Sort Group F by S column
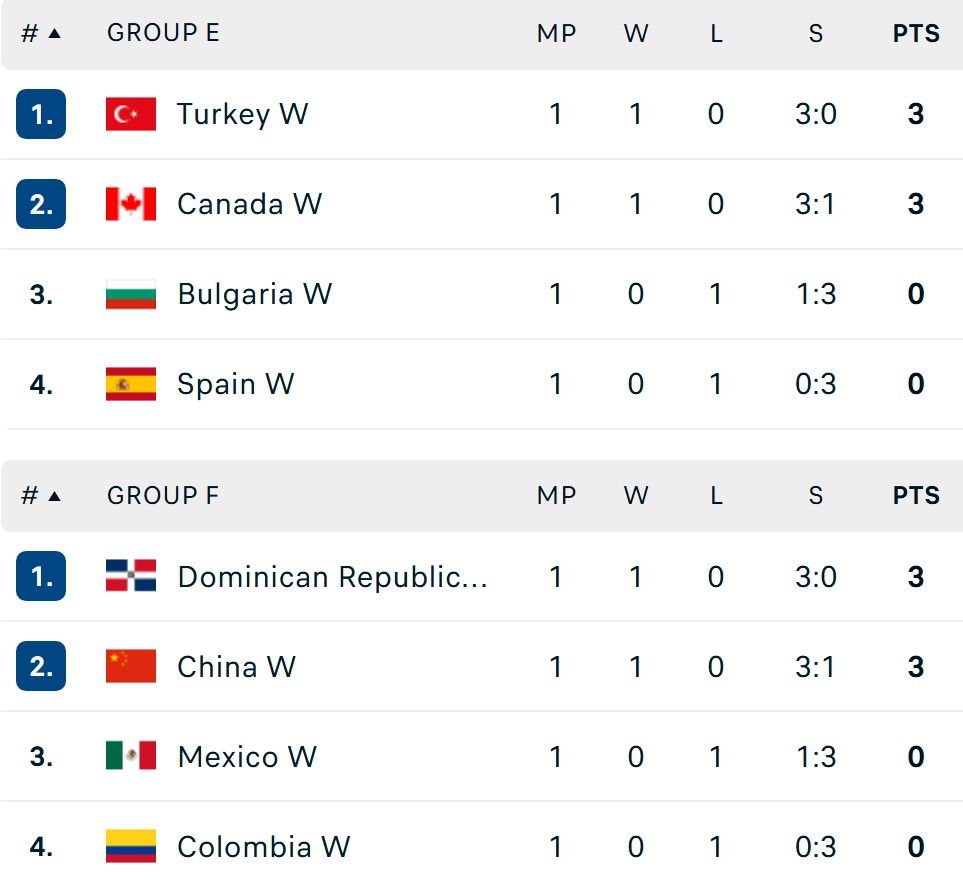The image size is (963, 884). 816,496
